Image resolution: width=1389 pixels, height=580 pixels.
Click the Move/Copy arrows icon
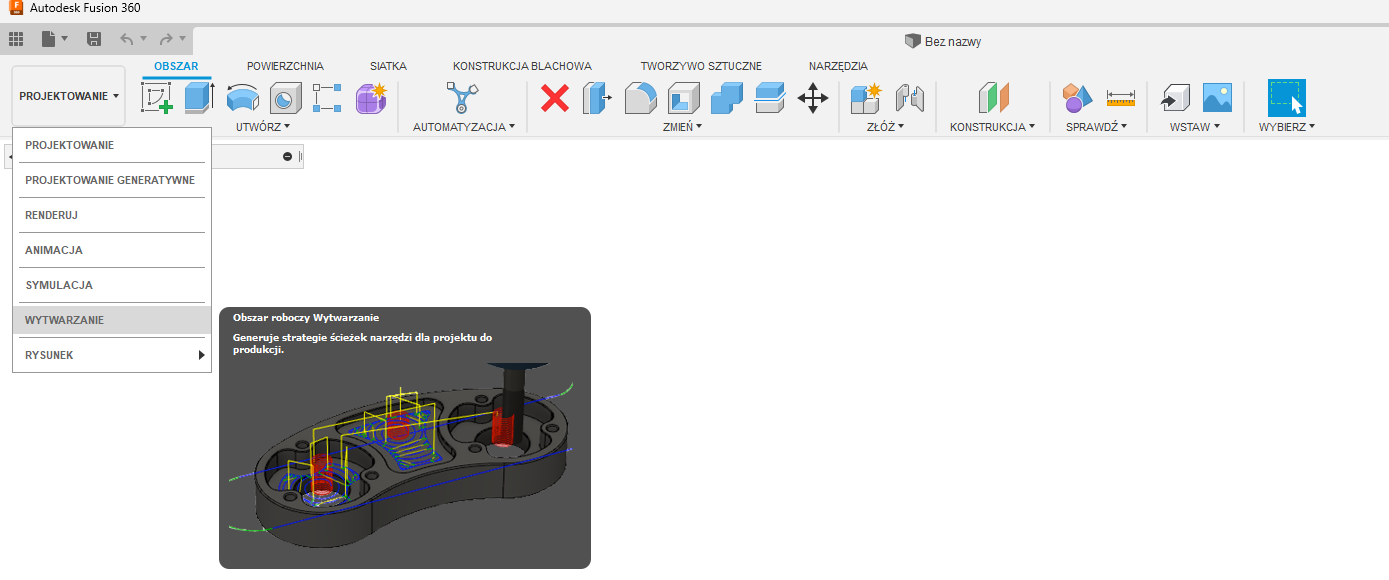[x=812, y=98]
